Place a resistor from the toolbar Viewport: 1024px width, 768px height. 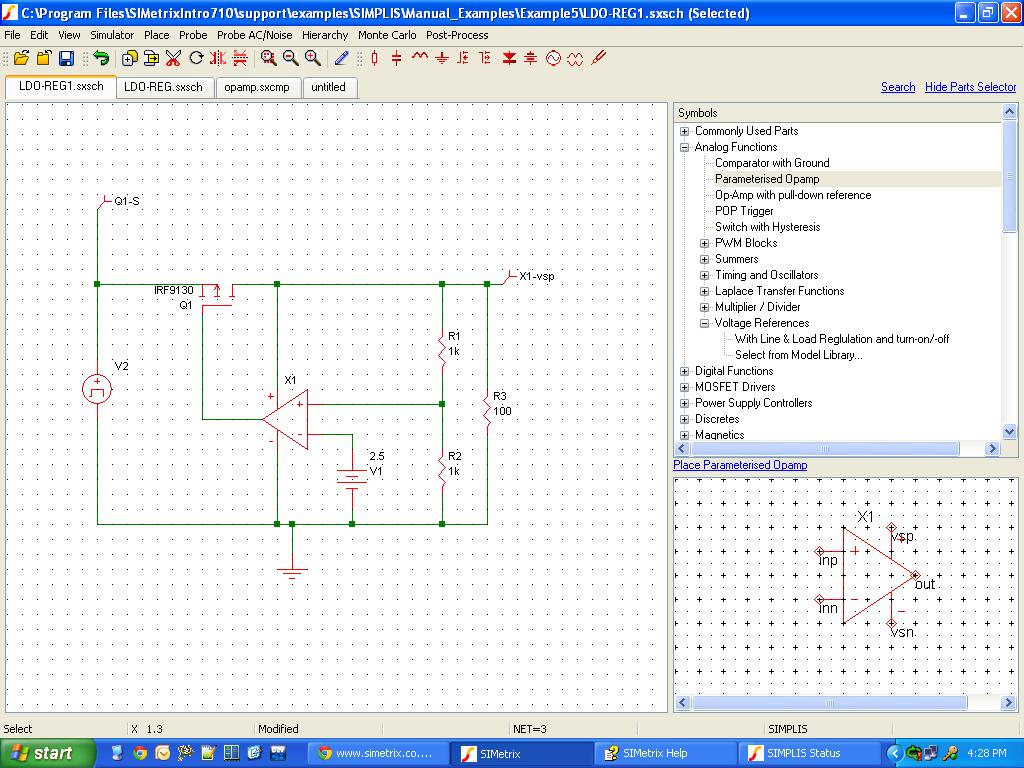click(x=375, y=59)
